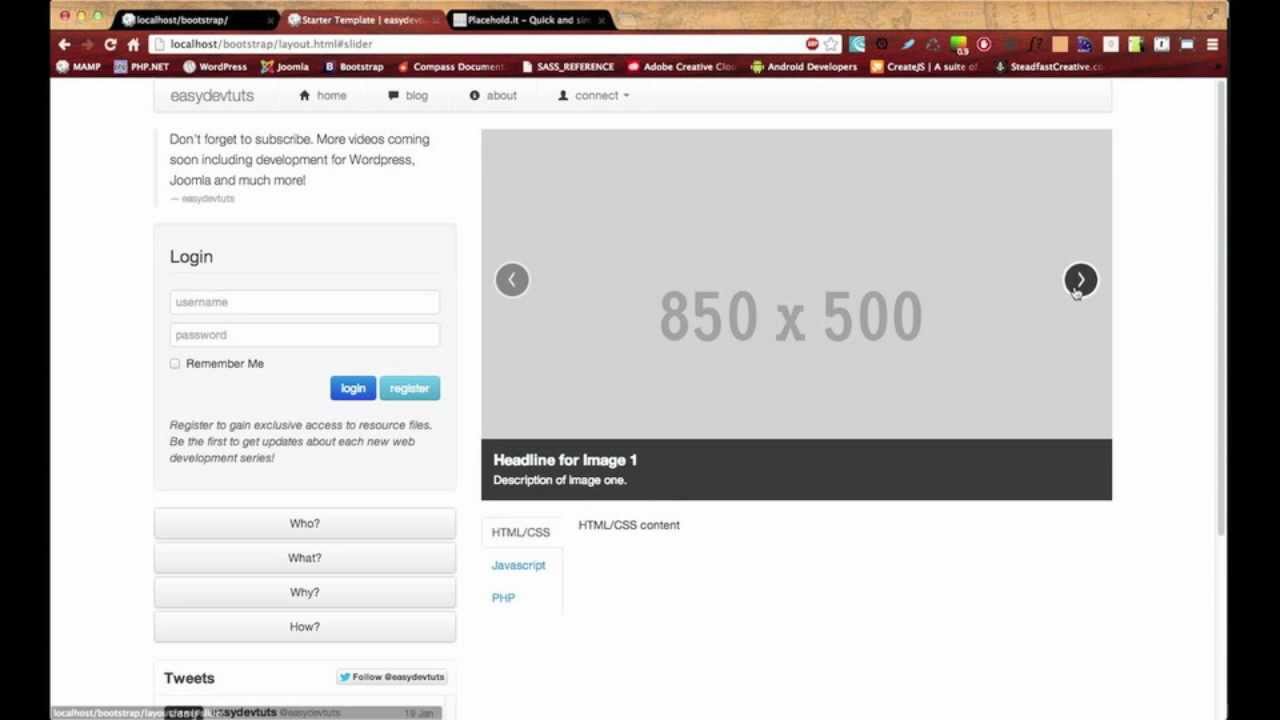Click the register button
Image resolution: width=1280 pixels, height=720 pixels.
(x=409, y=388)
